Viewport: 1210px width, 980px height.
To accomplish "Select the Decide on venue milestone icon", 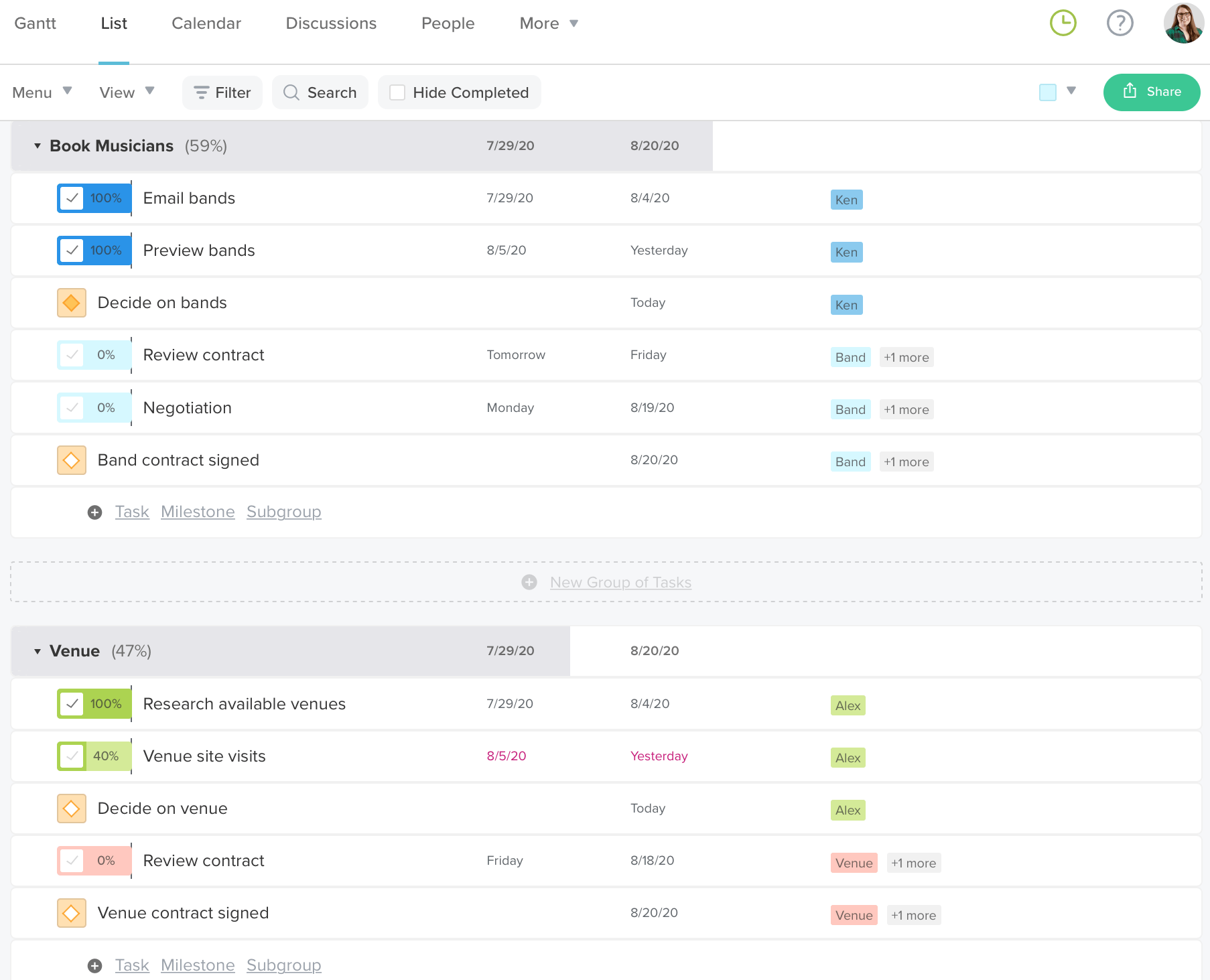I will click(x=71, y=809).
